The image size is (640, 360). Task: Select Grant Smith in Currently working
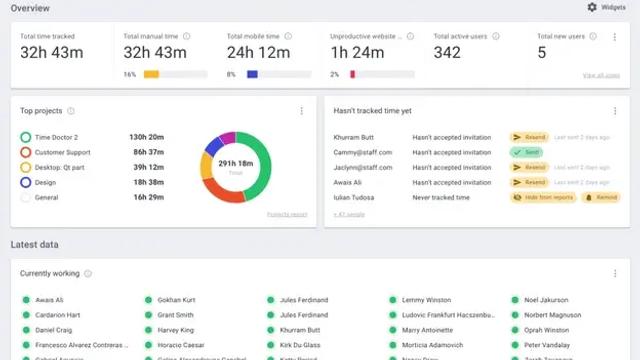pyautogui.click(x=176, y=315)
